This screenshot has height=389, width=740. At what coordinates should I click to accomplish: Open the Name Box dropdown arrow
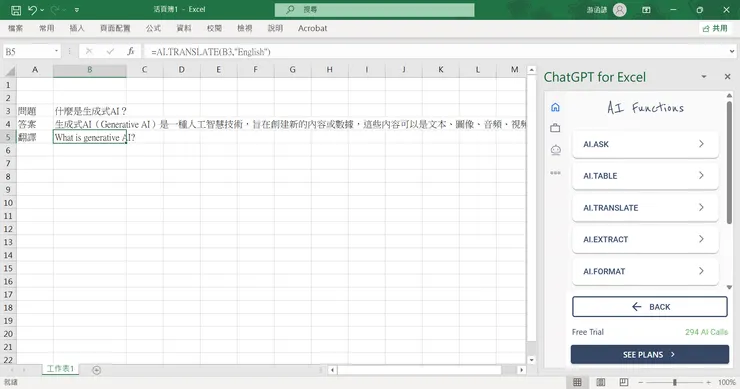(x=56, y=51)
